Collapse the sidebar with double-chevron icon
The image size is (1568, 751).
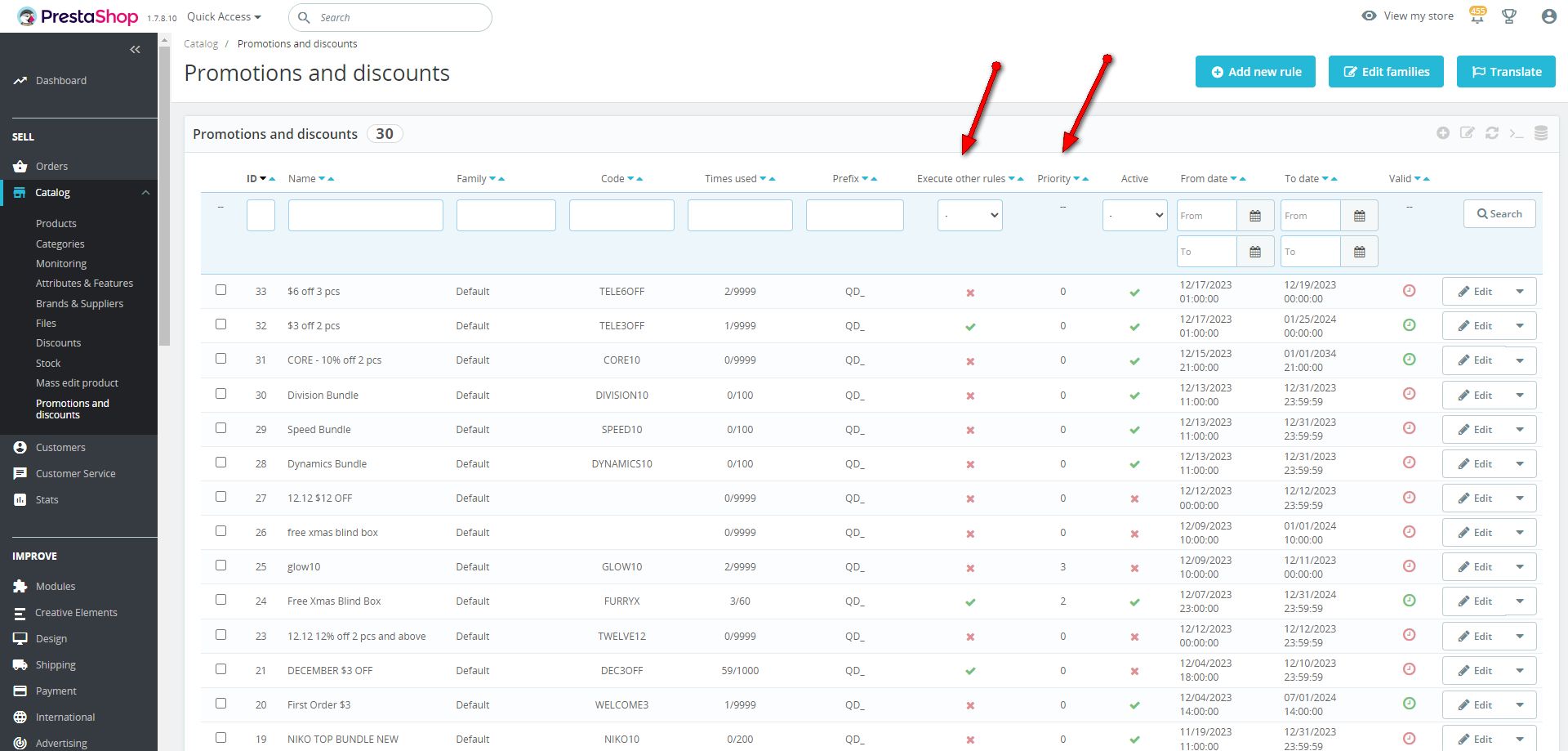click(135, 50)
